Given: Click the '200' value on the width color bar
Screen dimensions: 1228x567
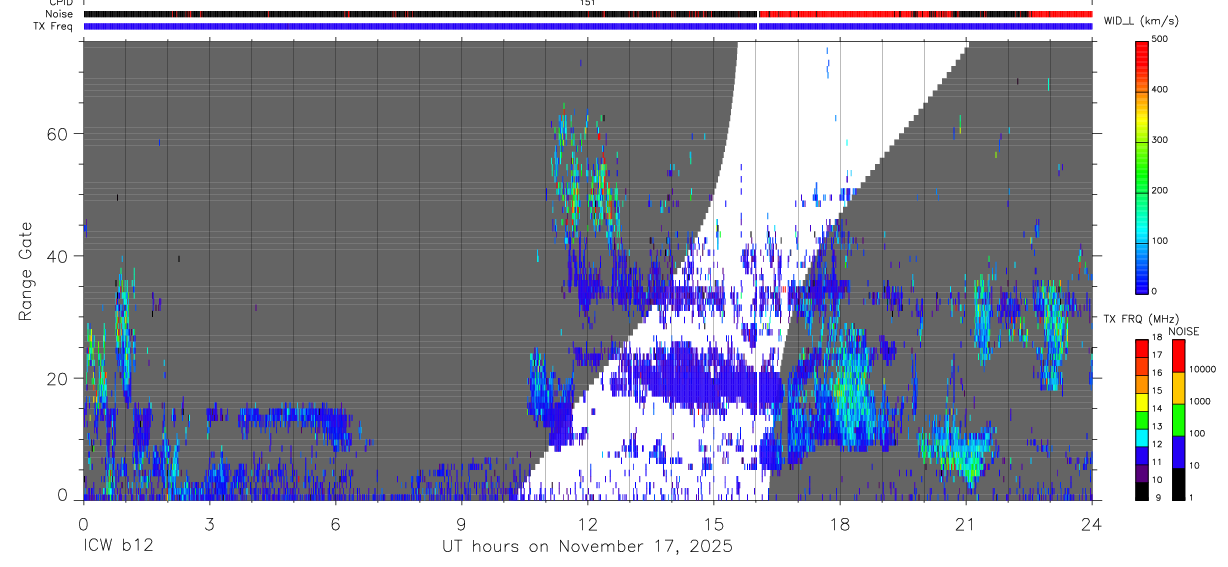Looking at the screenshot, I should pyautogui.click(x=1159, y=190).
